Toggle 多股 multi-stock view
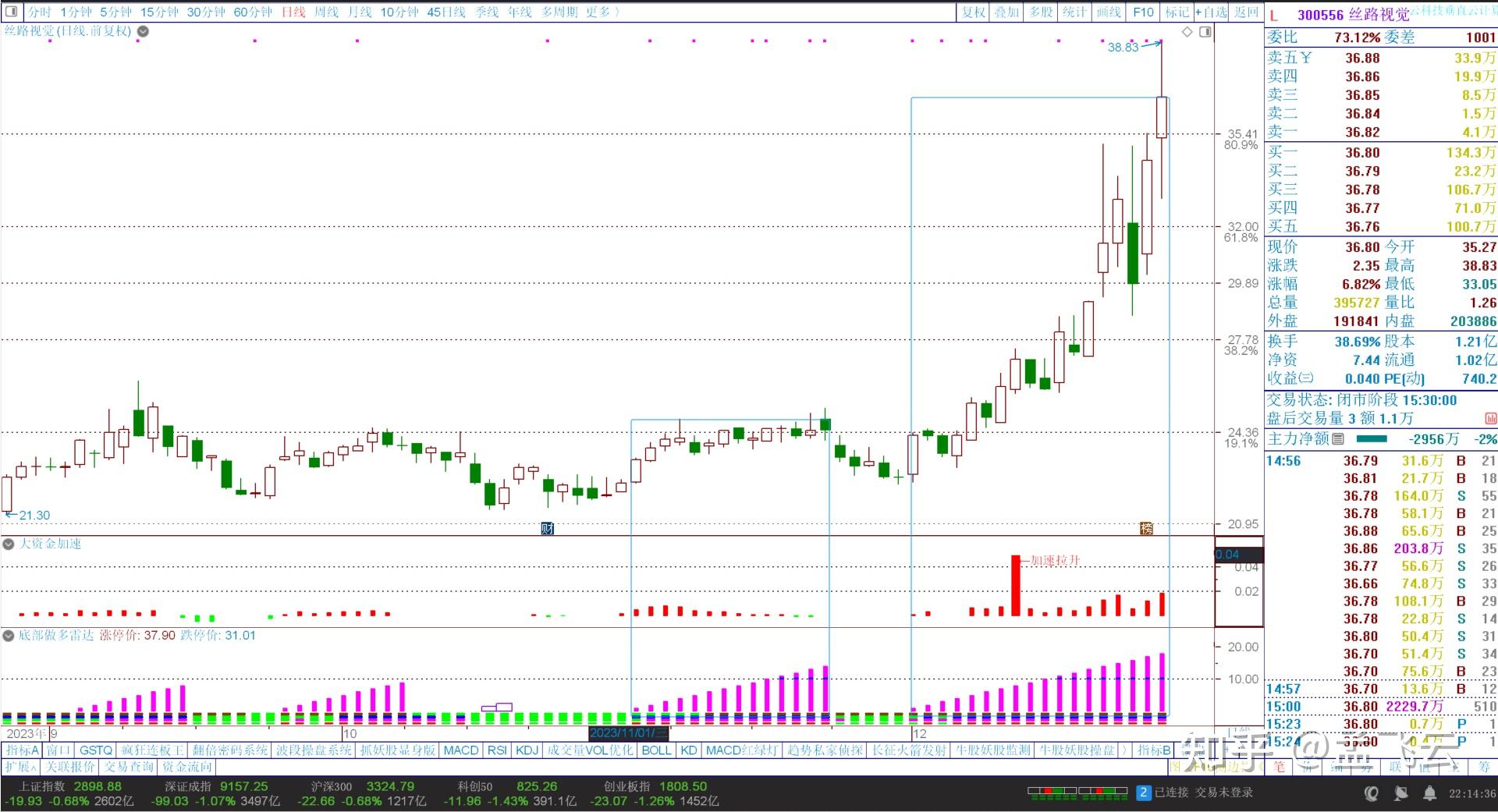1498x812 pixels. pyautogui.click(x=1040, y=12)
